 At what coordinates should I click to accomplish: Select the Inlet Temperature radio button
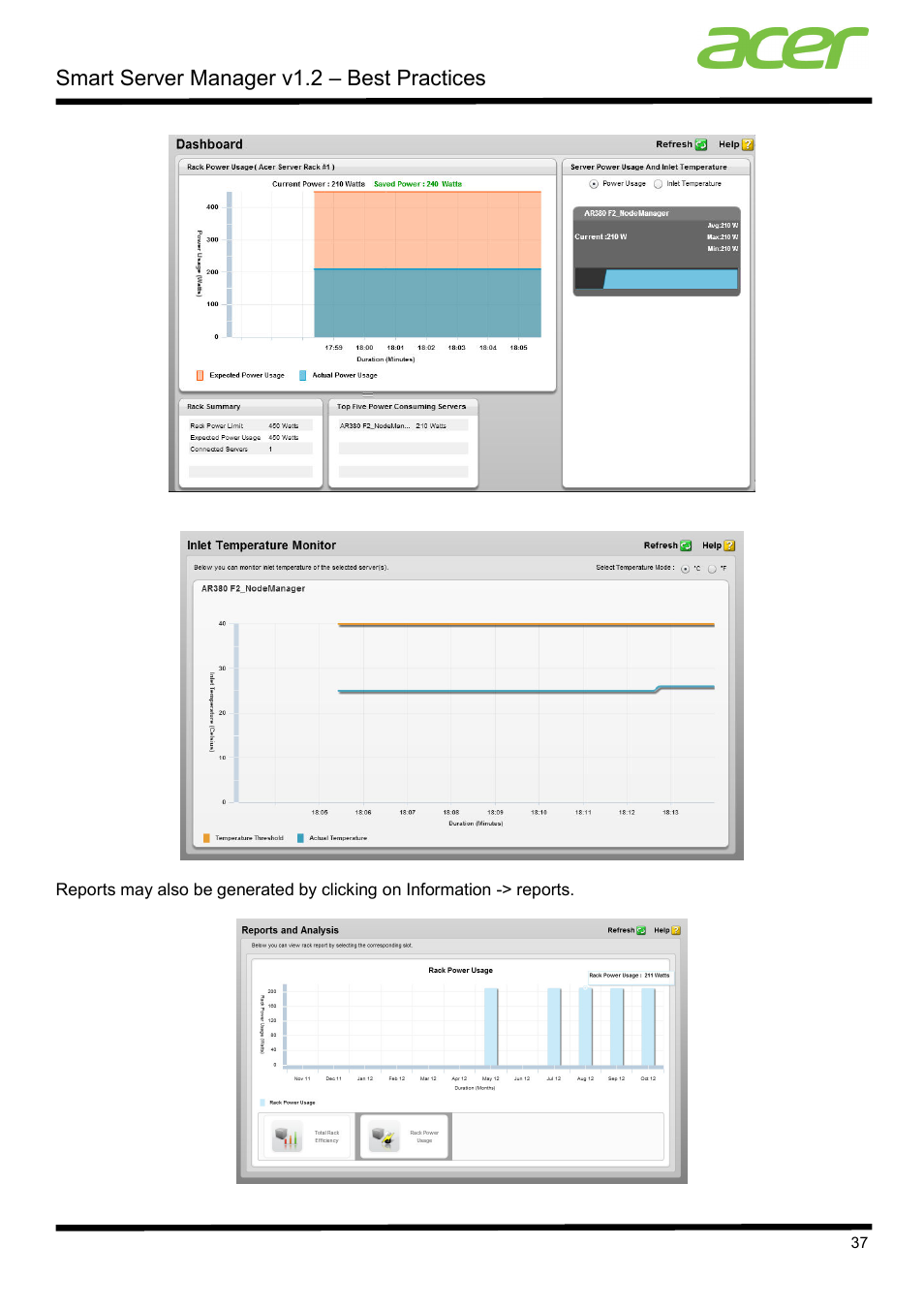point(659,184)
